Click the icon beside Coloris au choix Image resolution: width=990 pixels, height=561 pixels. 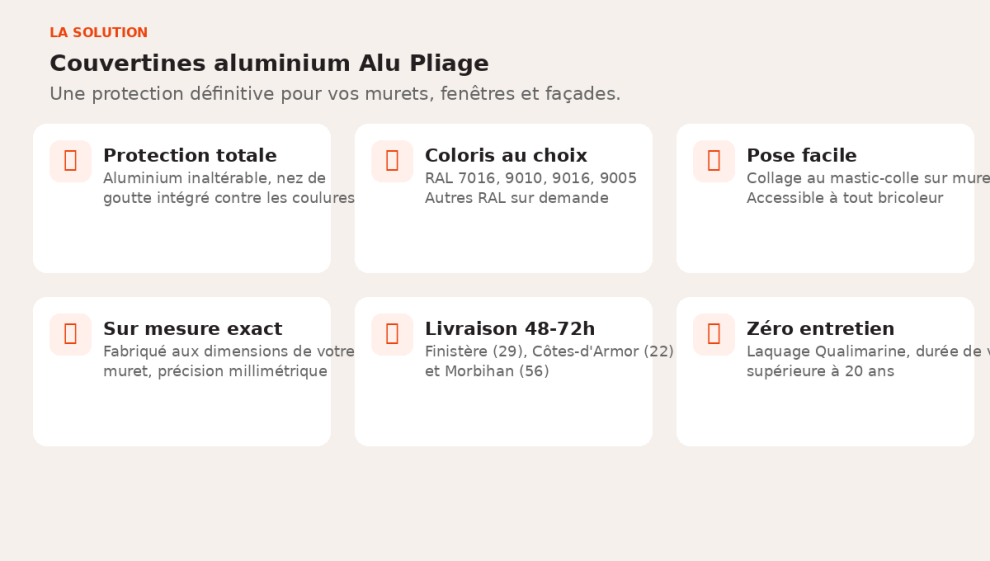392,161
